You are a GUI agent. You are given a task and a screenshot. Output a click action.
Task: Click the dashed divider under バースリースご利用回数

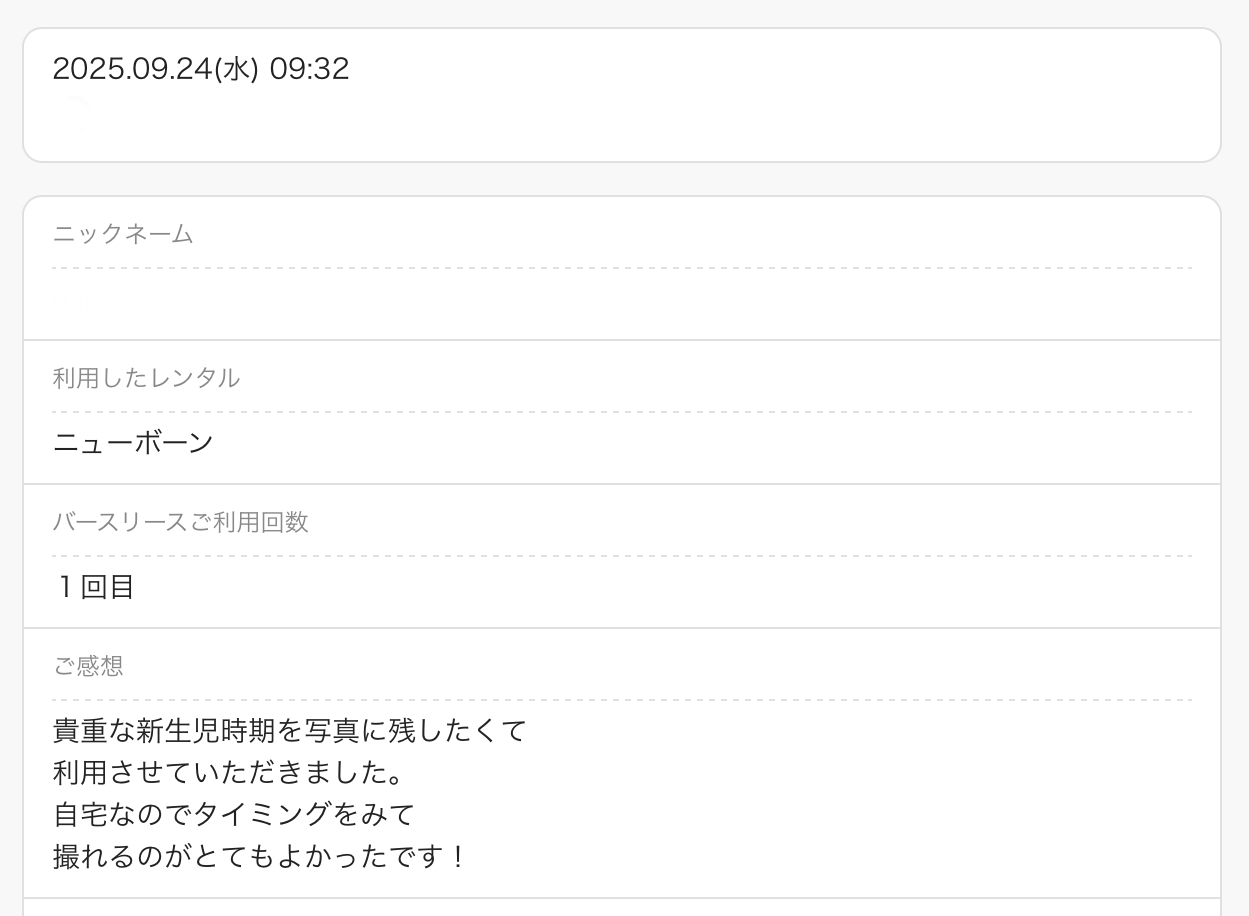pos(621,556)
